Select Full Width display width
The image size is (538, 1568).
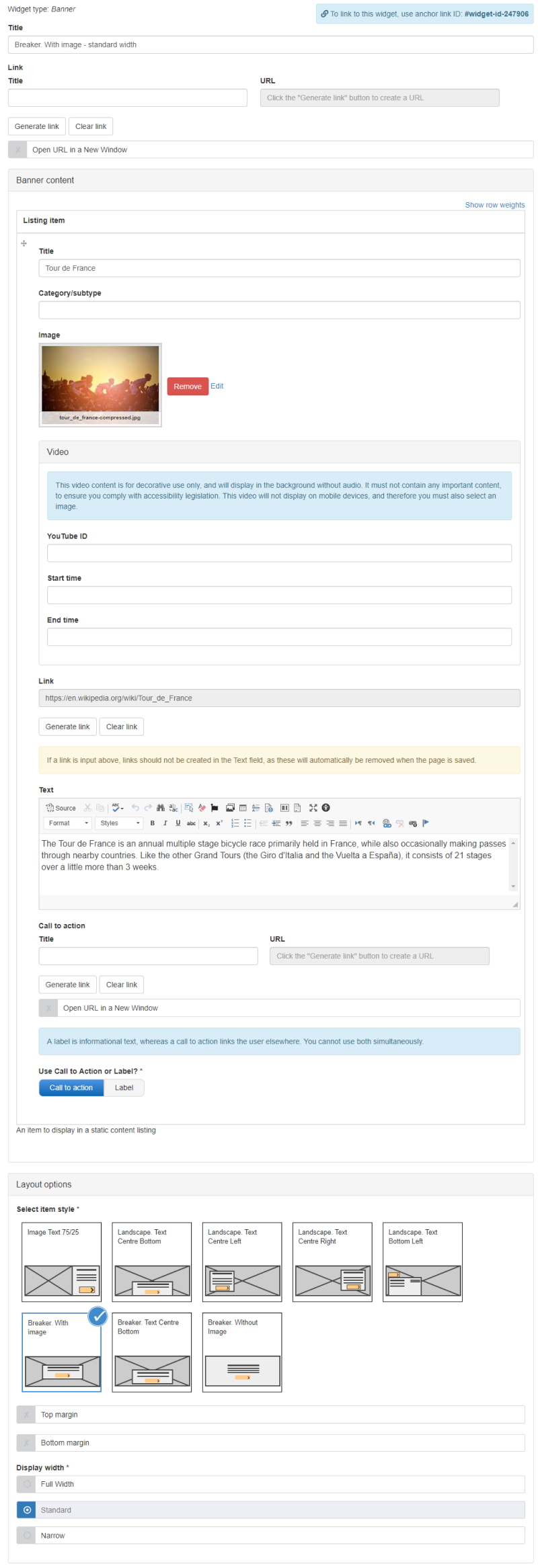(270, 1485)
